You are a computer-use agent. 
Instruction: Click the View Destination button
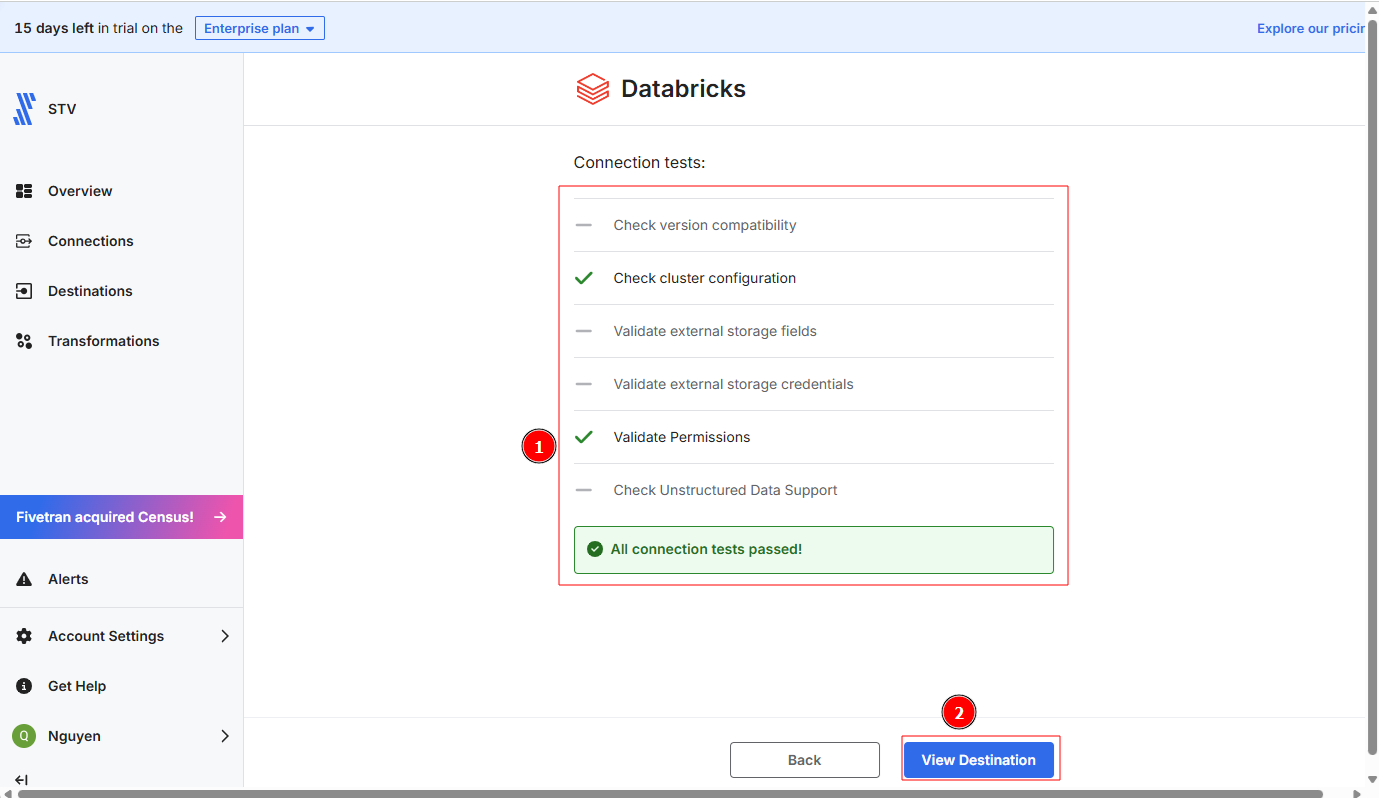[978, 760]
